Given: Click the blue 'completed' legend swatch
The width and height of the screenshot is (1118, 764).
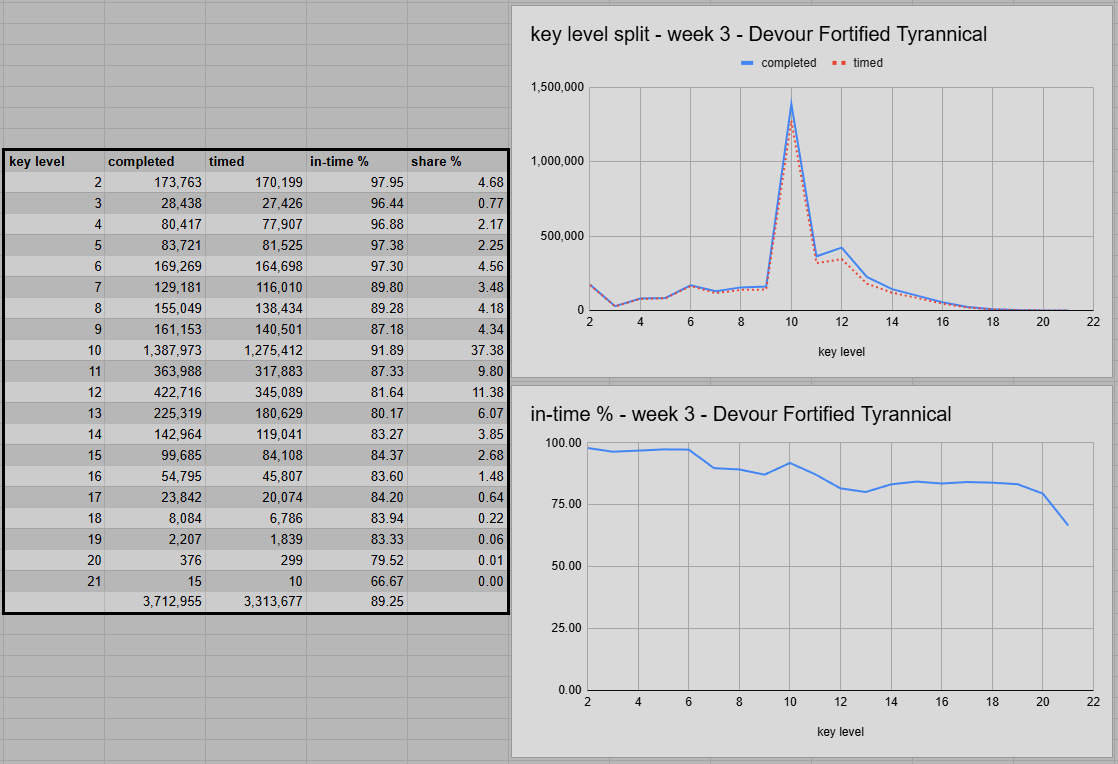Looking at the screenshot, I should coord(748,63).
